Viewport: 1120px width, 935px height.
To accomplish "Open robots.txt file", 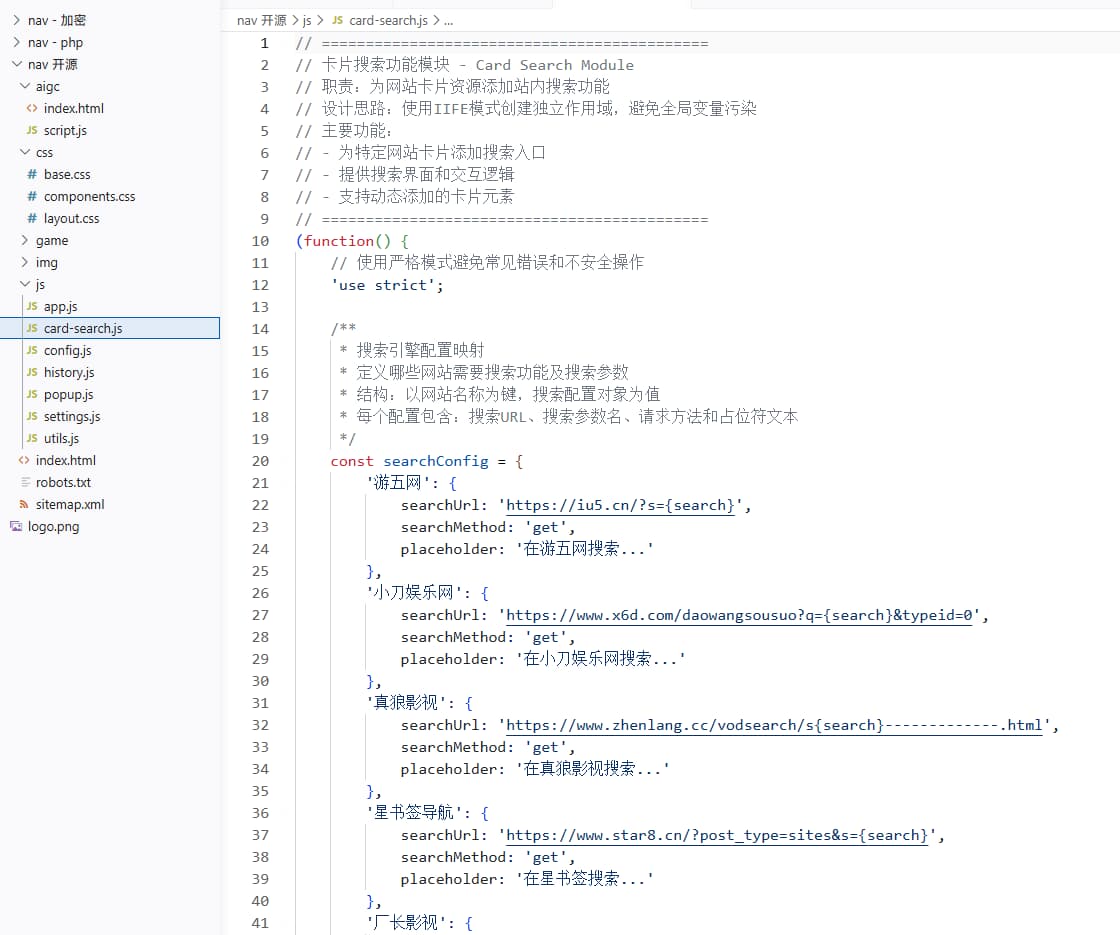I will tap(64, 482).
